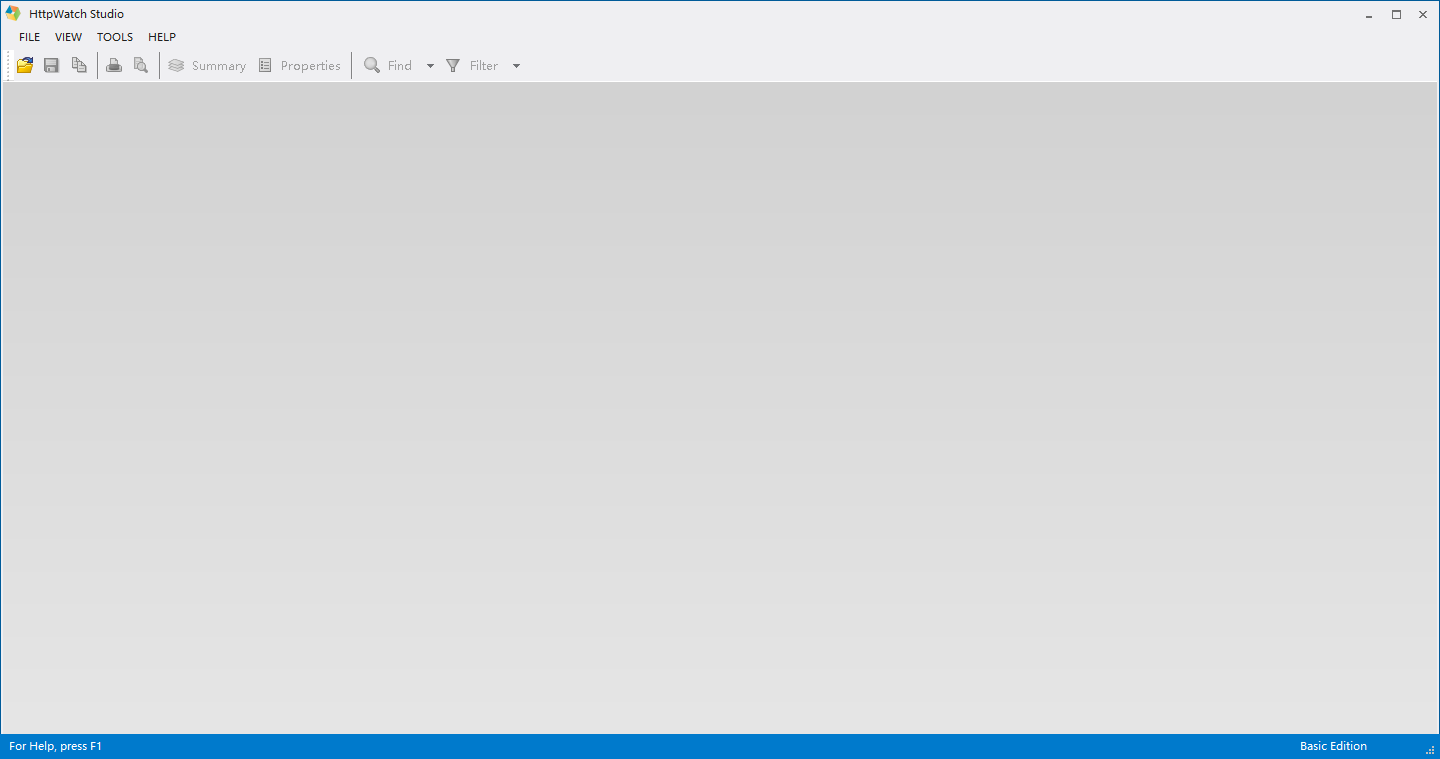Print the capture log
1440x759 pixels.
[113, 64]
